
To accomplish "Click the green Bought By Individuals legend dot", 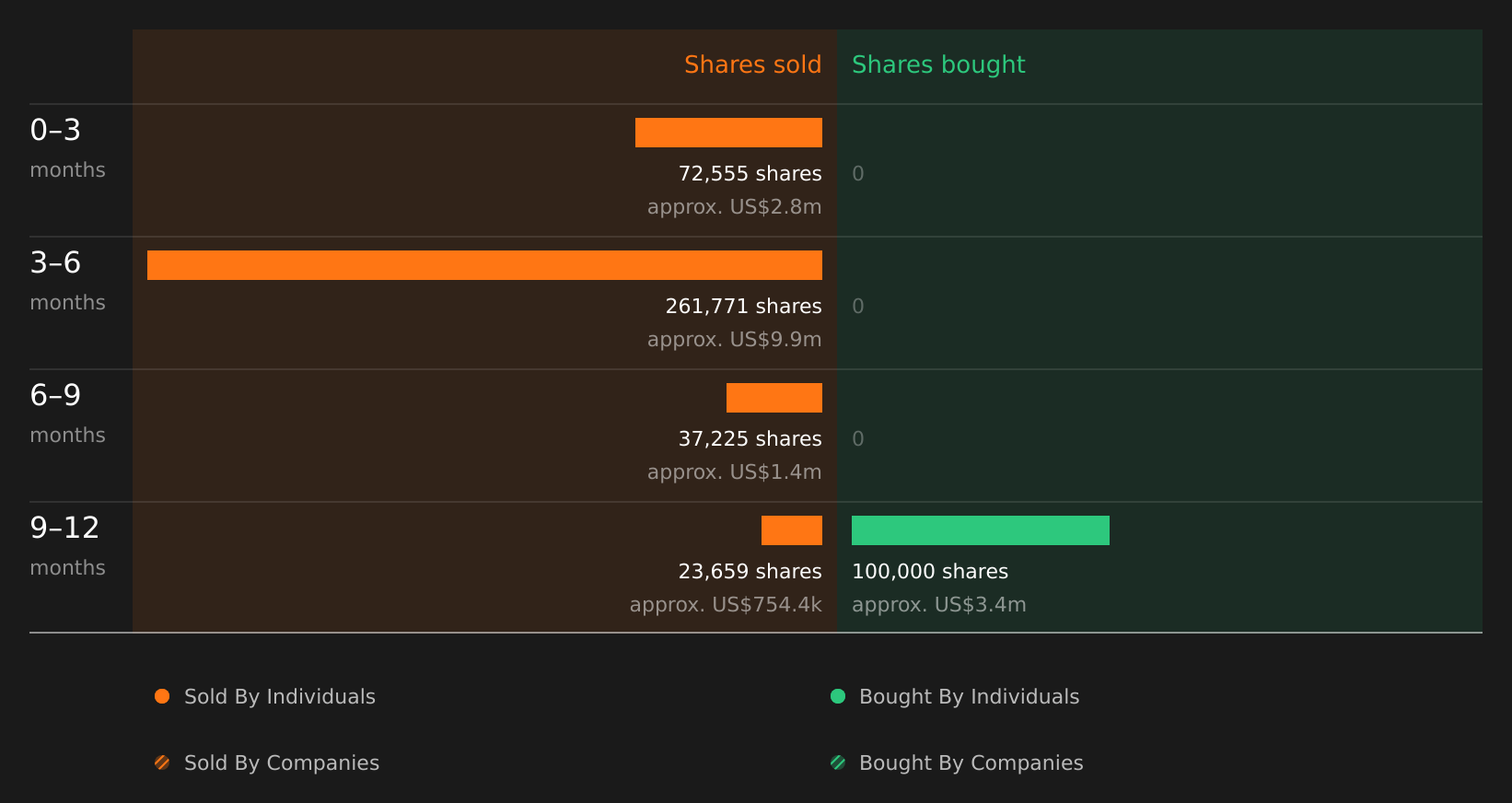I will [x=838, y=696].
